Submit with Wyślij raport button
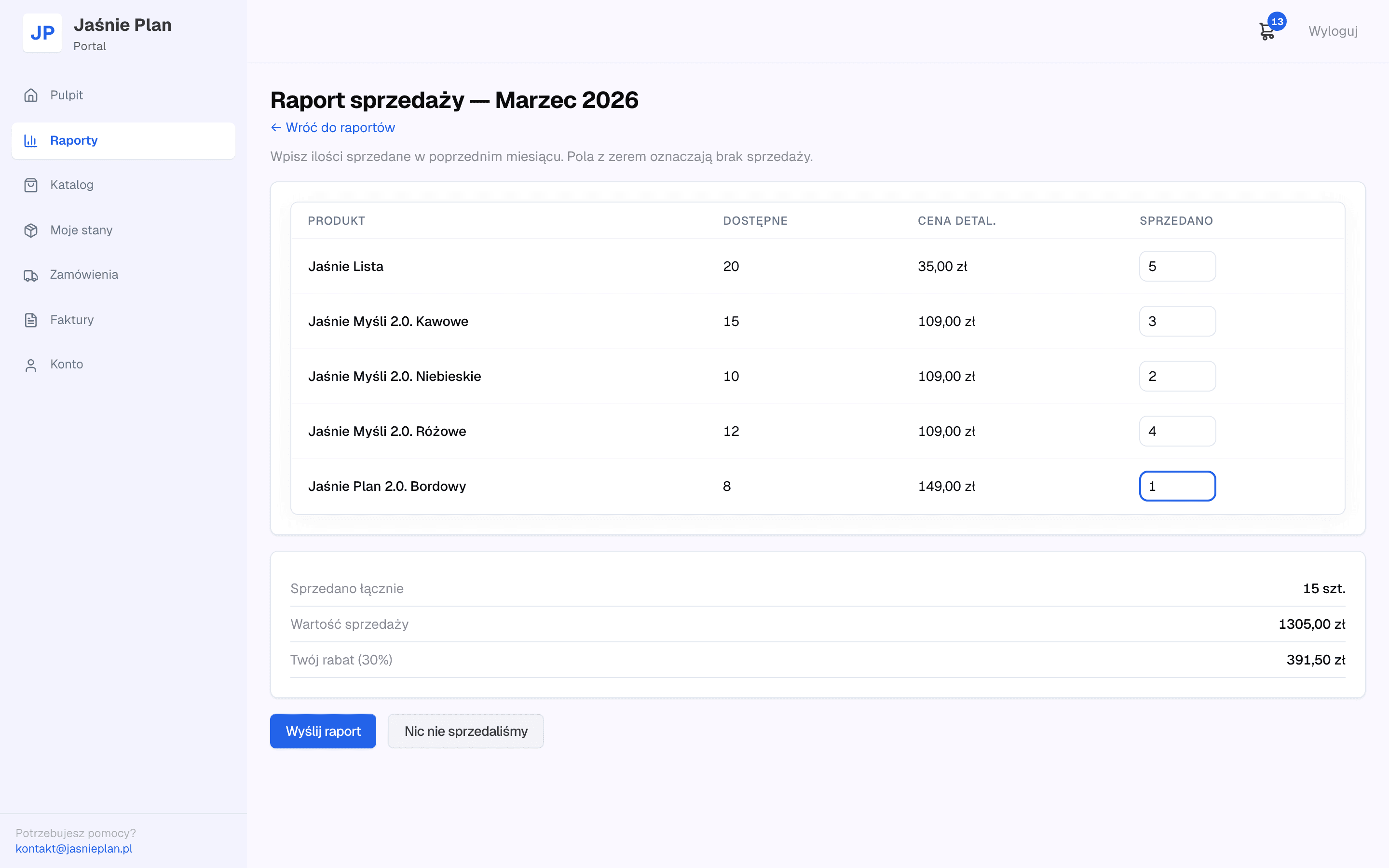Viewport: 1389px width, 868px height. pyautogui.click(x=323, y=731)
